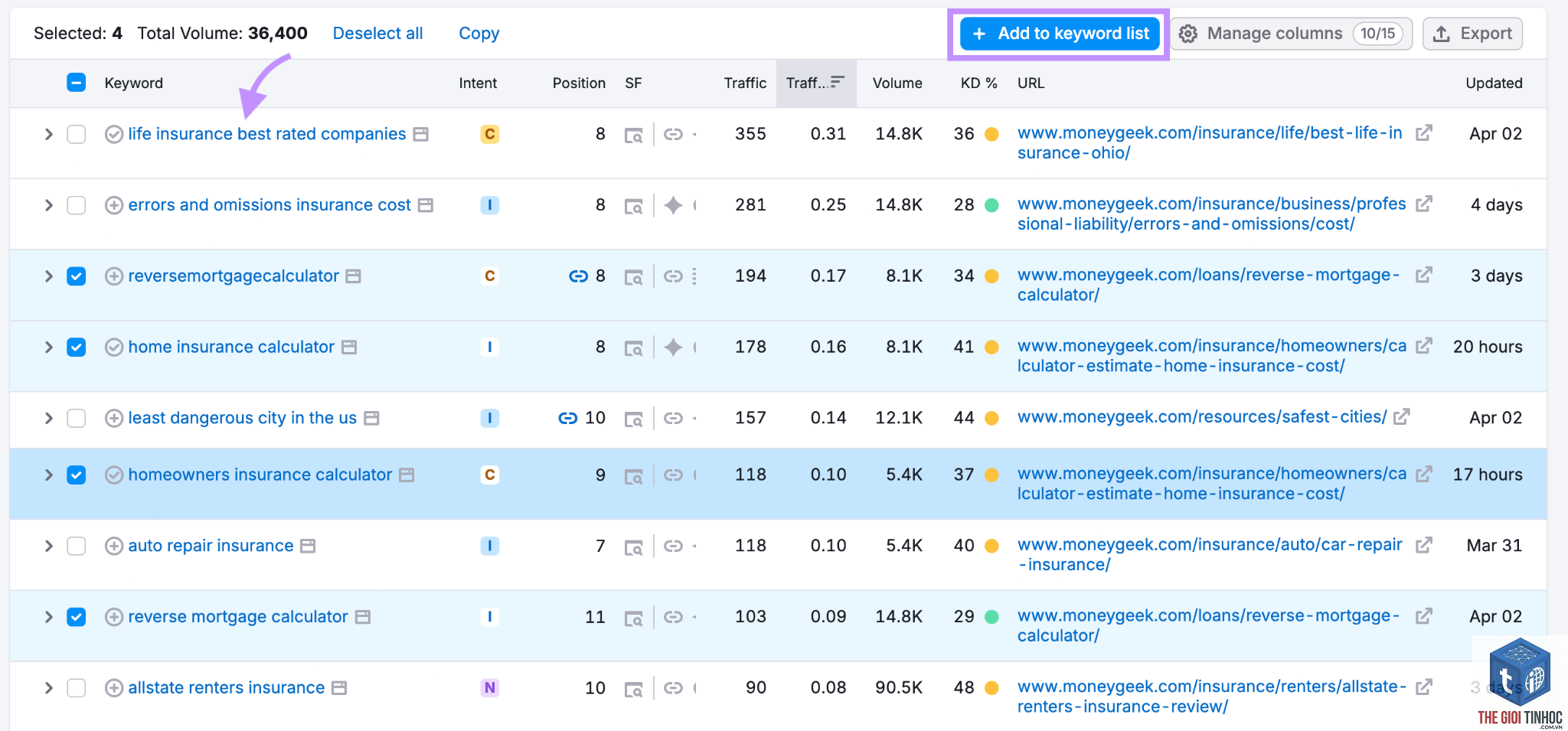Click the plus circle icon beside least dangerous city in the us
Screen dimensions: 1568x731
click(114, 418)
